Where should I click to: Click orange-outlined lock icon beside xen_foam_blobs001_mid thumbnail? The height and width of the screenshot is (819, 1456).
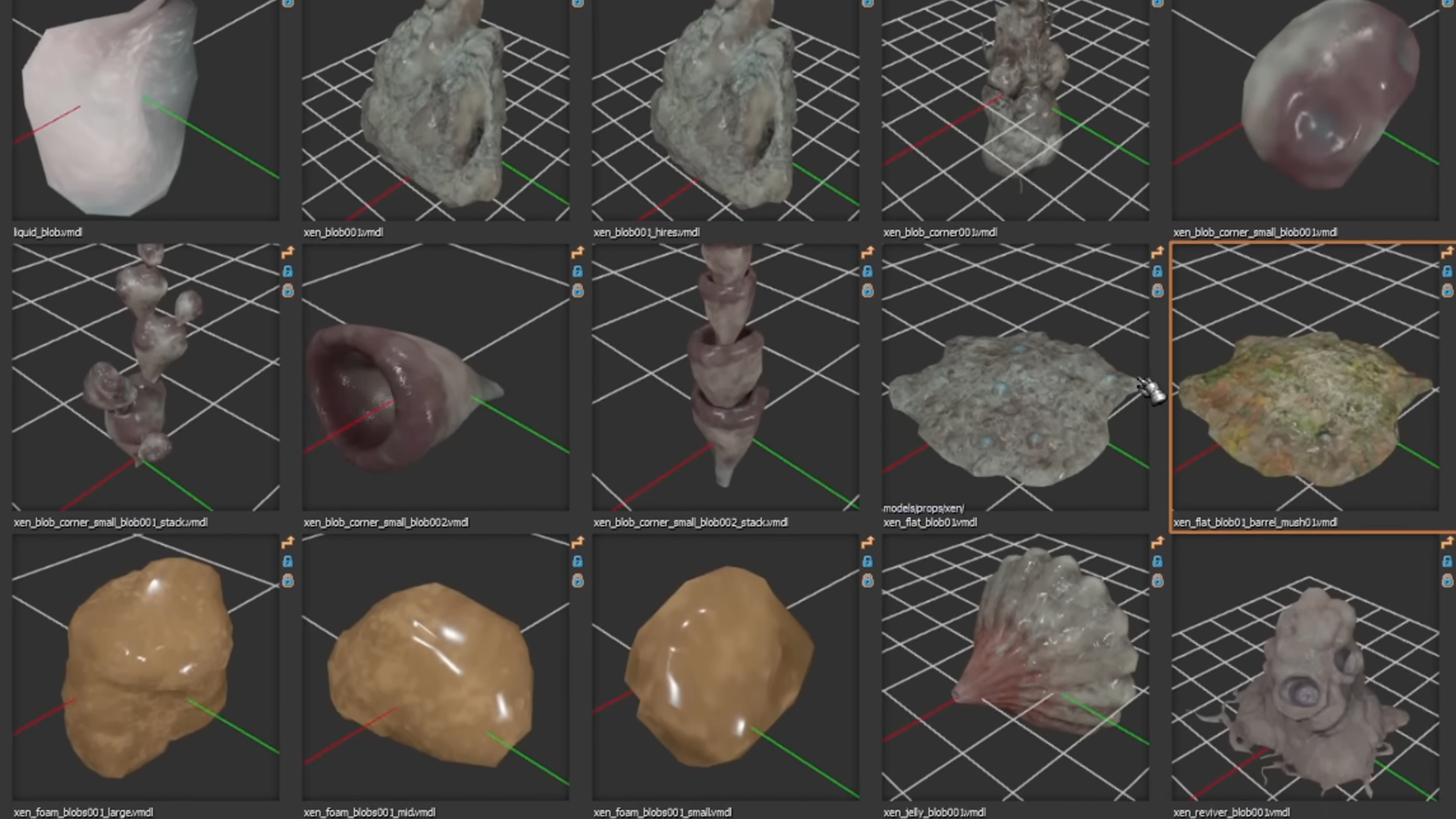click(578, 581)
